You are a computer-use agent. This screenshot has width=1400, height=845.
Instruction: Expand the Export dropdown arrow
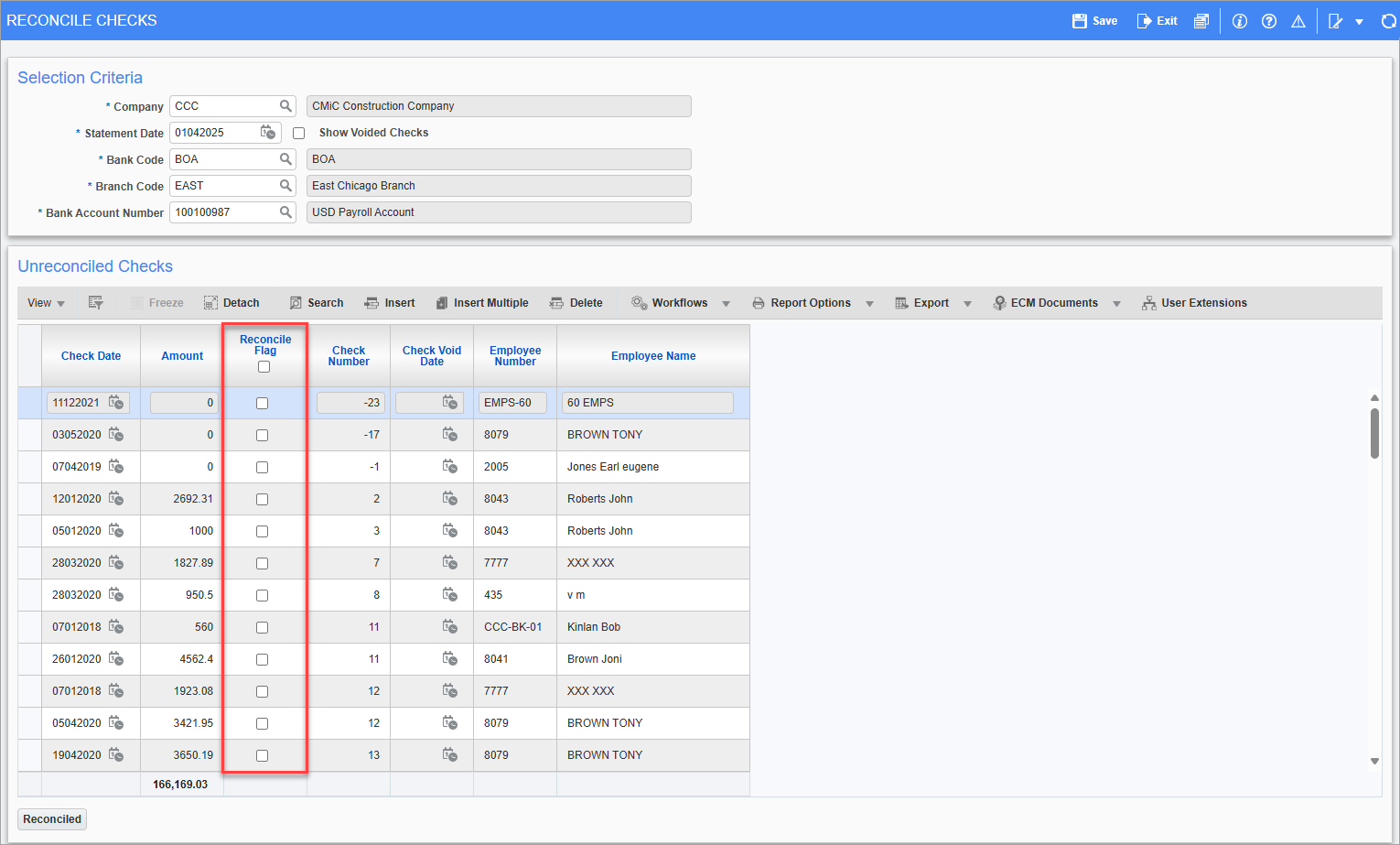coord(967,304)
